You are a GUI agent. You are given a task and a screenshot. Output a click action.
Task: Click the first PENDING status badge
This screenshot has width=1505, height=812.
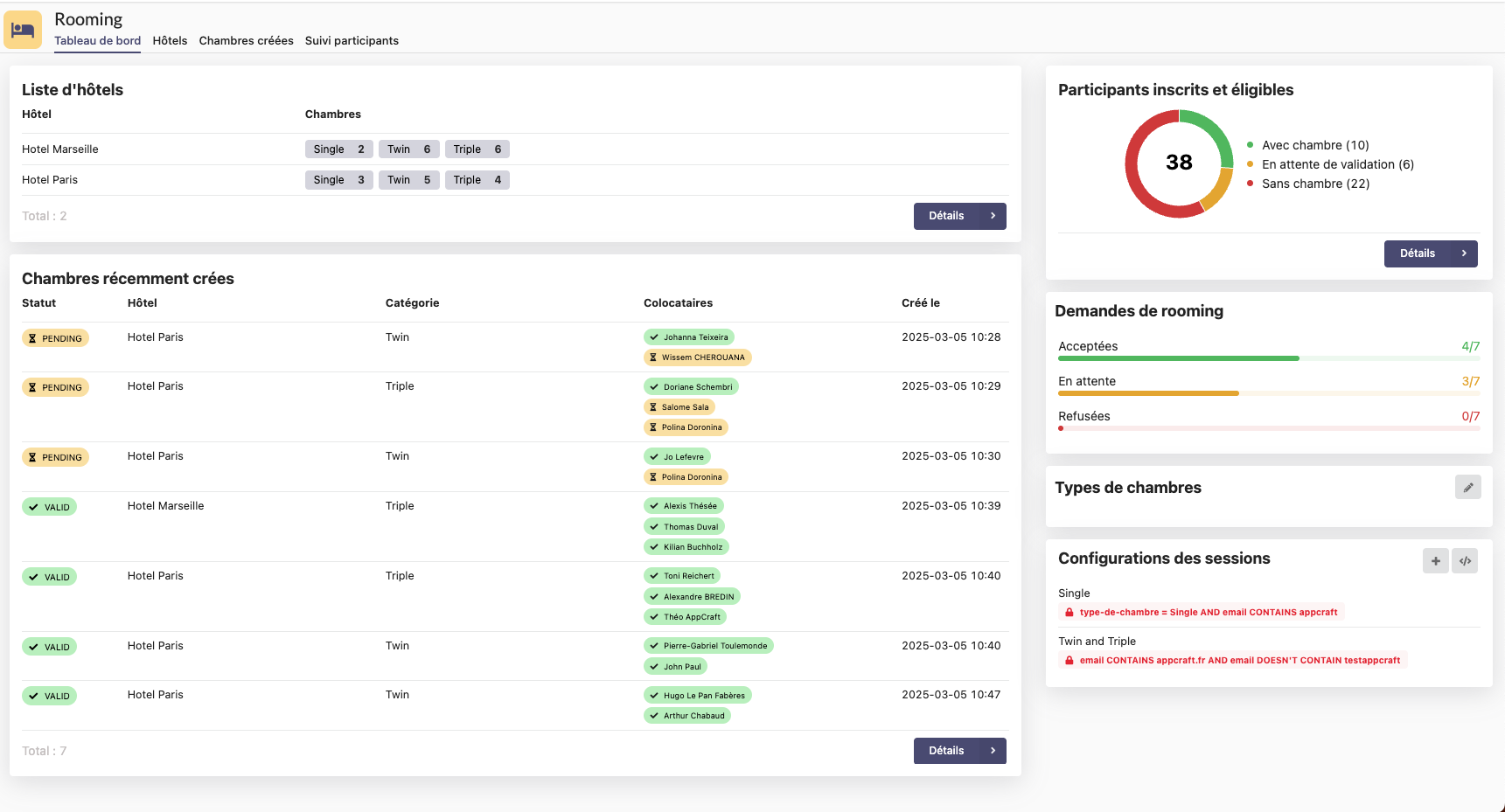pos(55,338)
